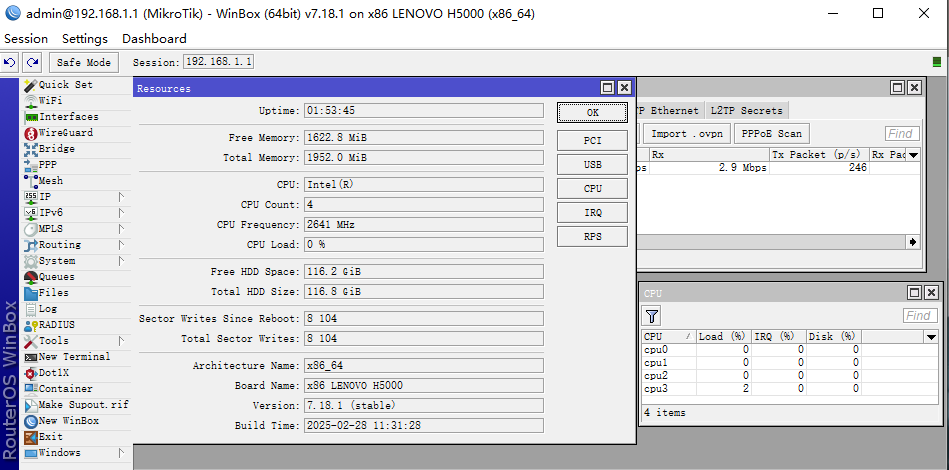Click the USB button

pos(593,165)
